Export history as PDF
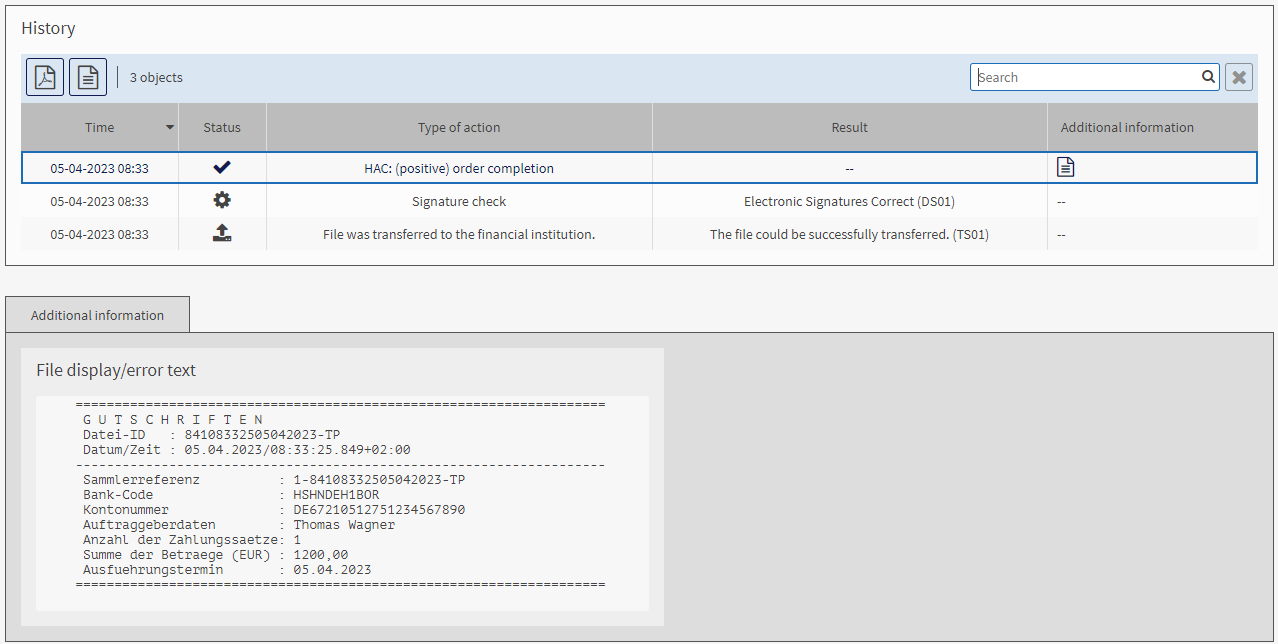The image size is (1278, 644). pos(45,77)
